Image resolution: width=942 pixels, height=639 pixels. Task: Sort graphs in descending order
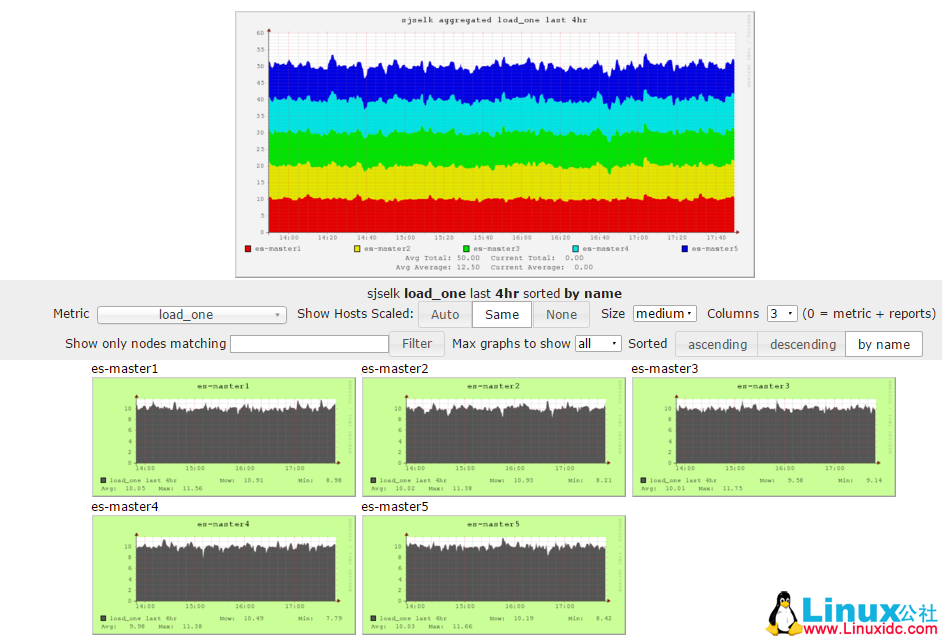(x=802, y=344)
